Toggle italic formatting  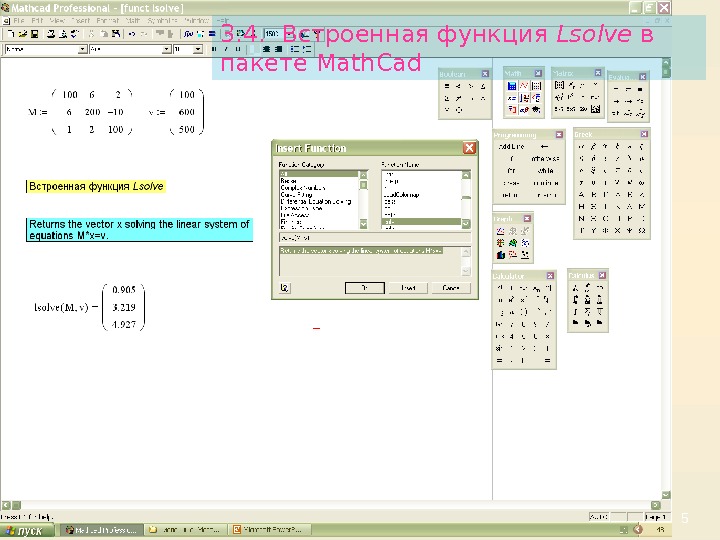pos(226,49)
